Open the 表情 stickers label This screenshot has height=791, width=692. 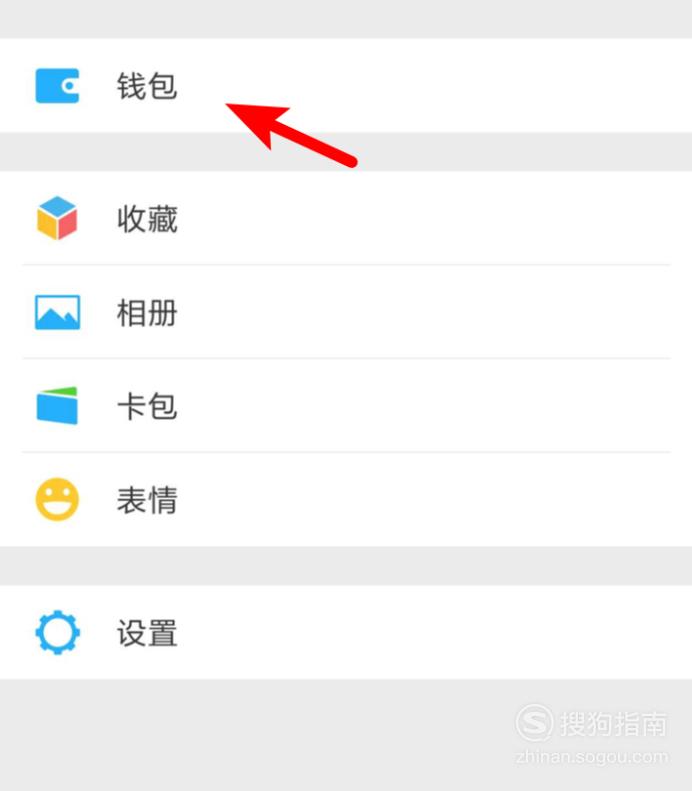147,500
